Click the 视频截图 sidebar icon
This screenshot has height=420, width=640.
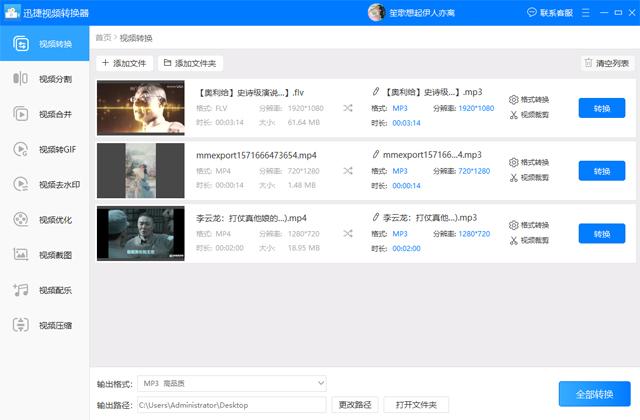[20, 255]
